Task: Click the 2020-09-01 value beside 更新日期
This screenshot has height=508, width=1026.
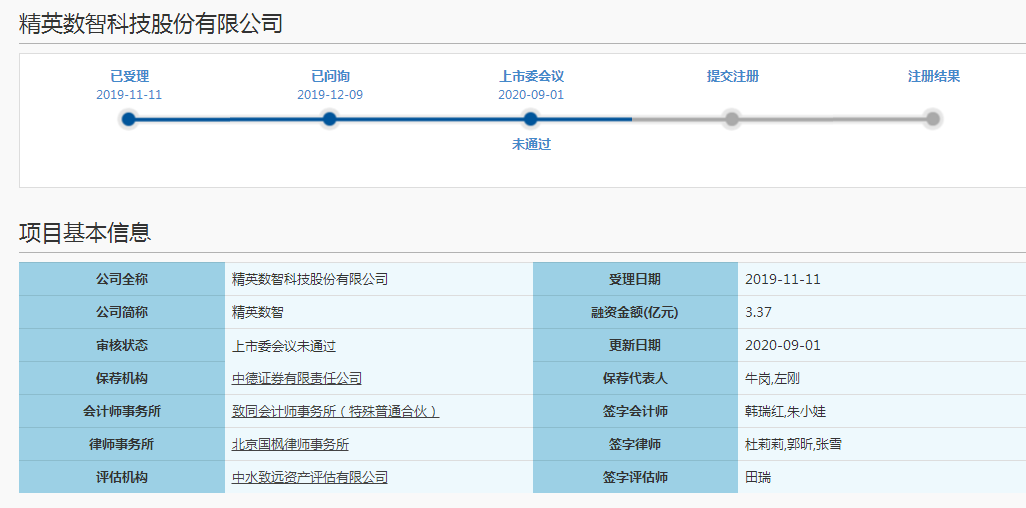Action: [x=783, y=345]
